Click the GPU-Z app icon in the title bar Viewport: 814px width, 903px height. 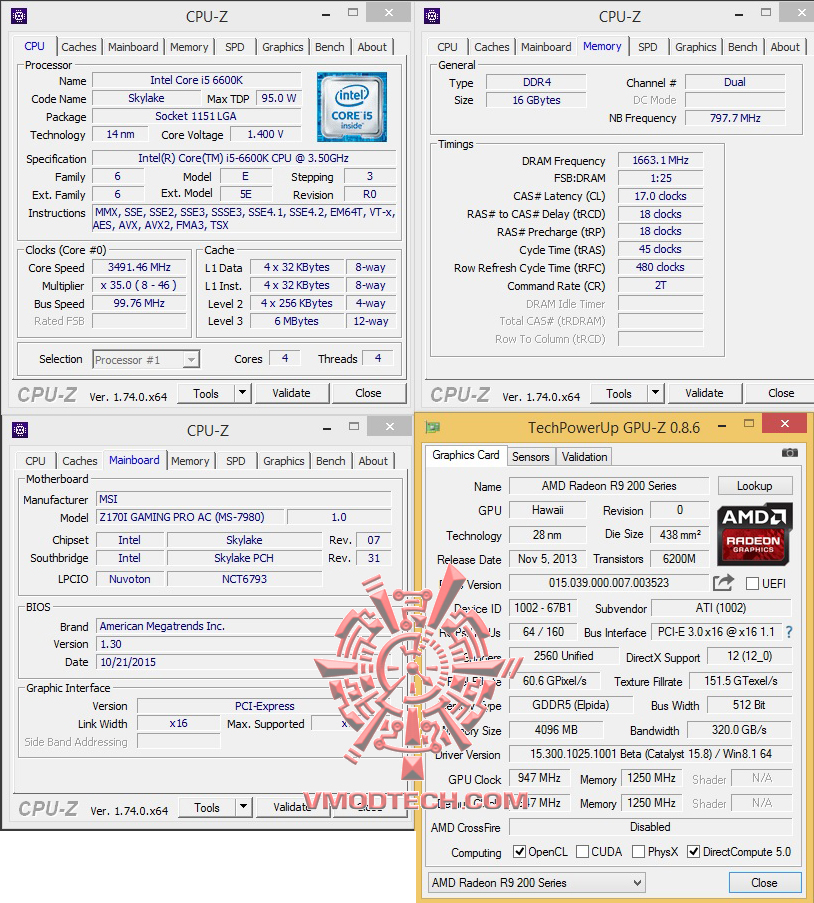click(433, 427)
